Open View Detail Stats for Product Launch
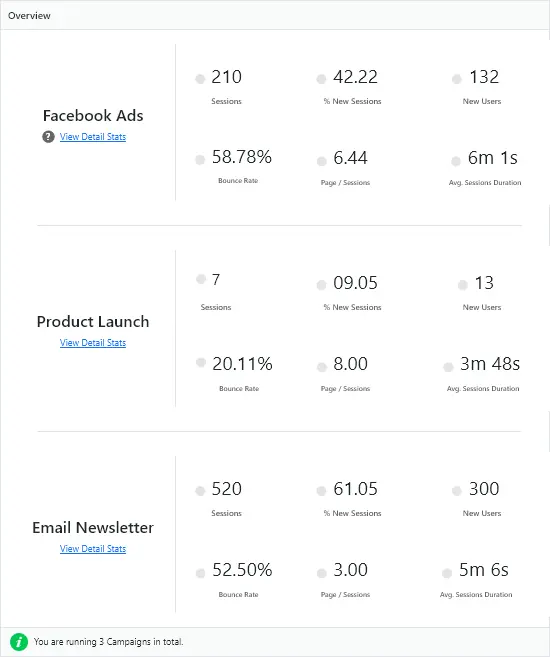550x657 pixels. (93, 343)
